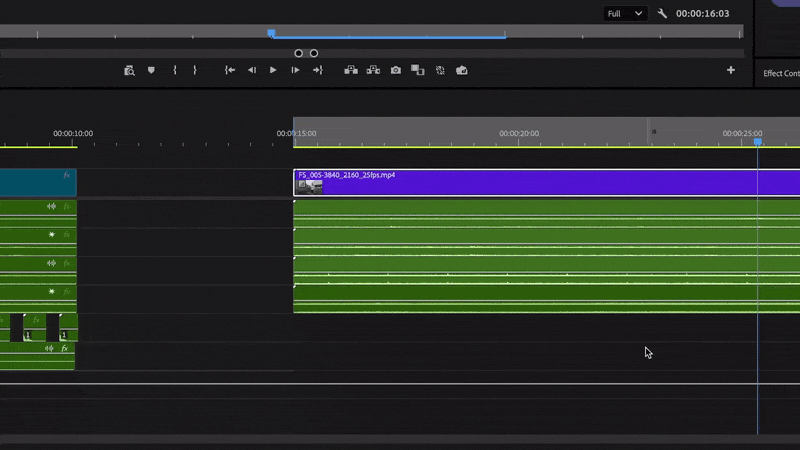Click the Add Marker shield icon
800x450 pixels.
click(151, 70)
